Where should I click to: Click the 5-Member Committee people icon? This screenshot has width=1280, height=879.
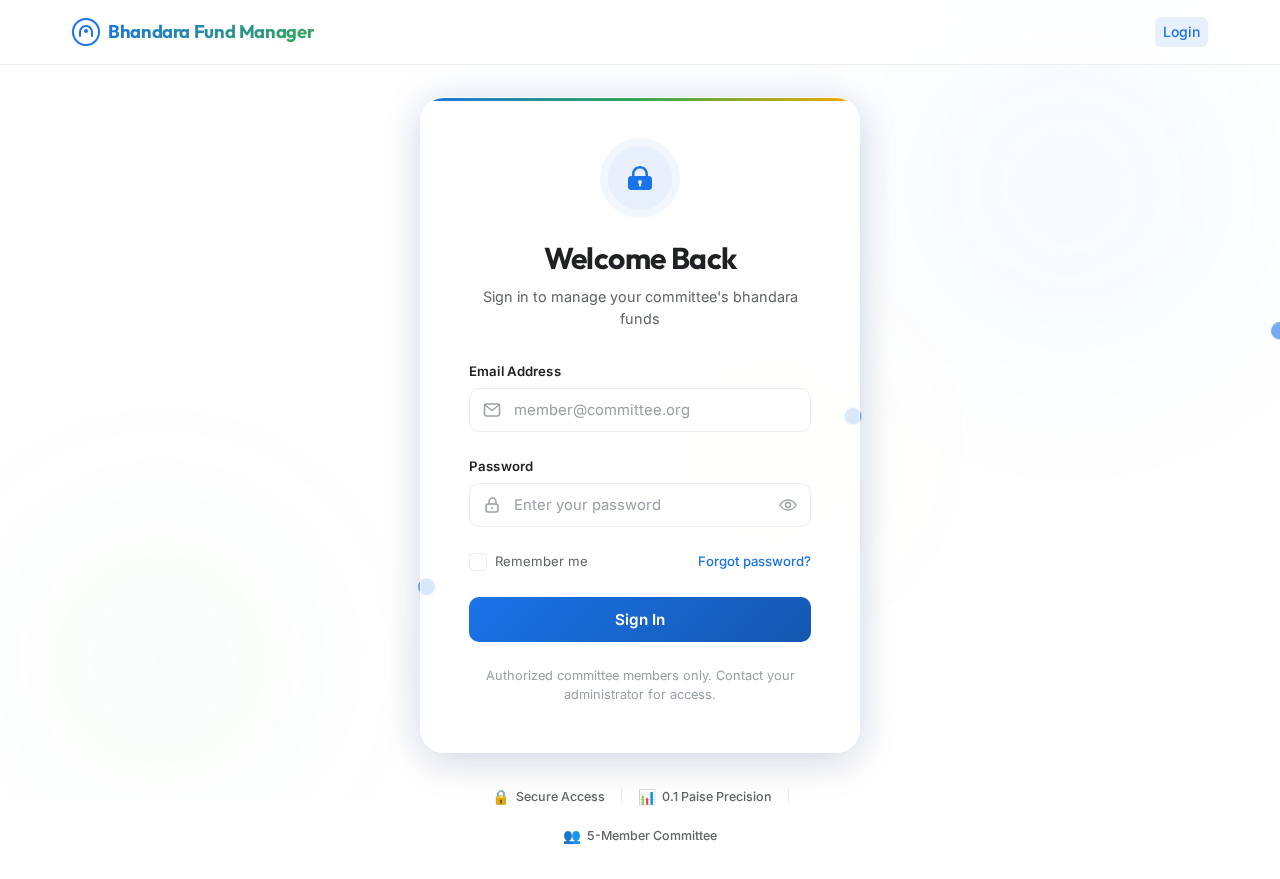[x=572, y=836]
